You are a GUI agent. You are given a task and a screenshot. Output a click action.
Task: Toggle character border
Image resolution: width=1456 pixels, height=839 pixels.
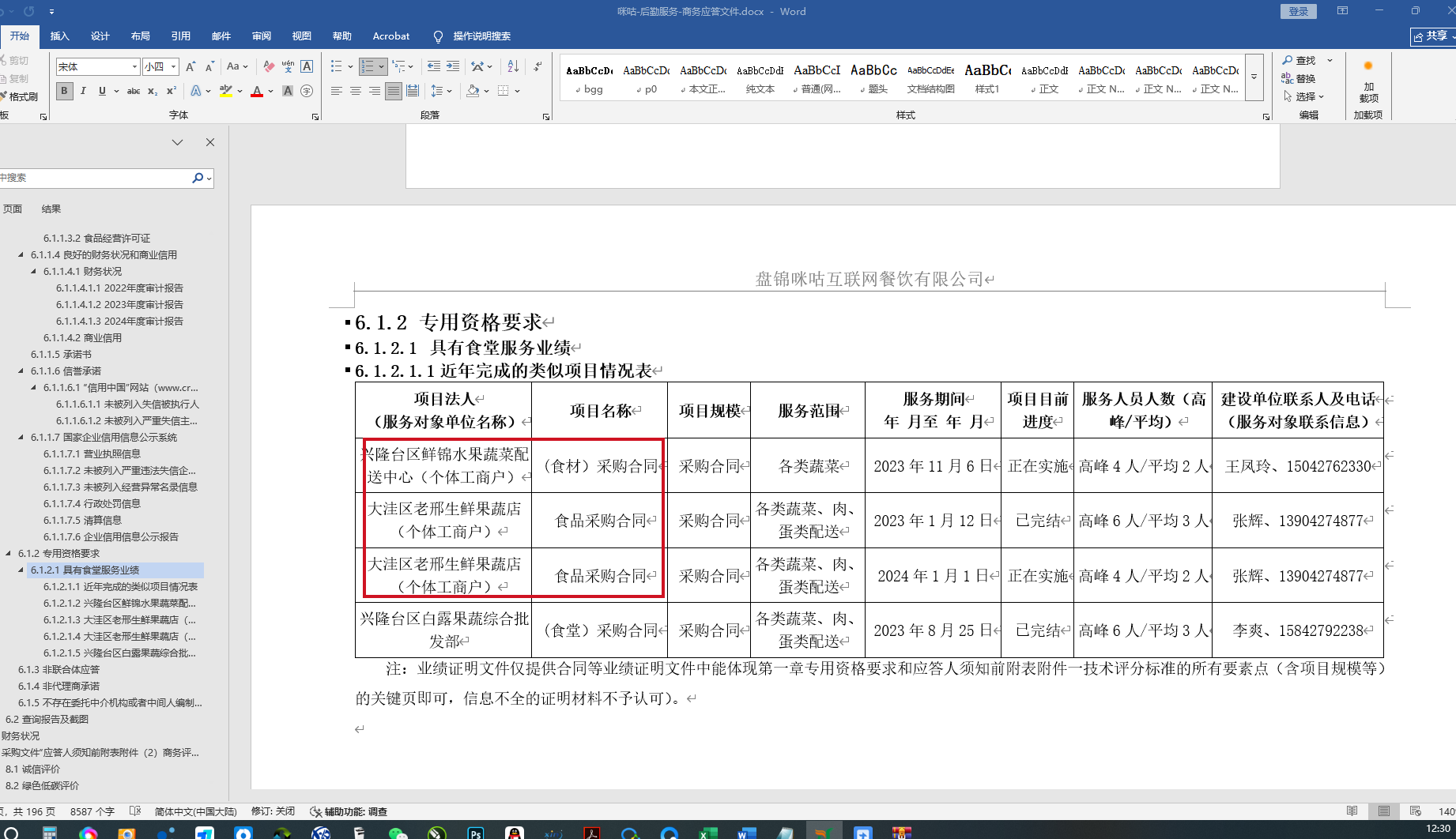click(307, 67)
